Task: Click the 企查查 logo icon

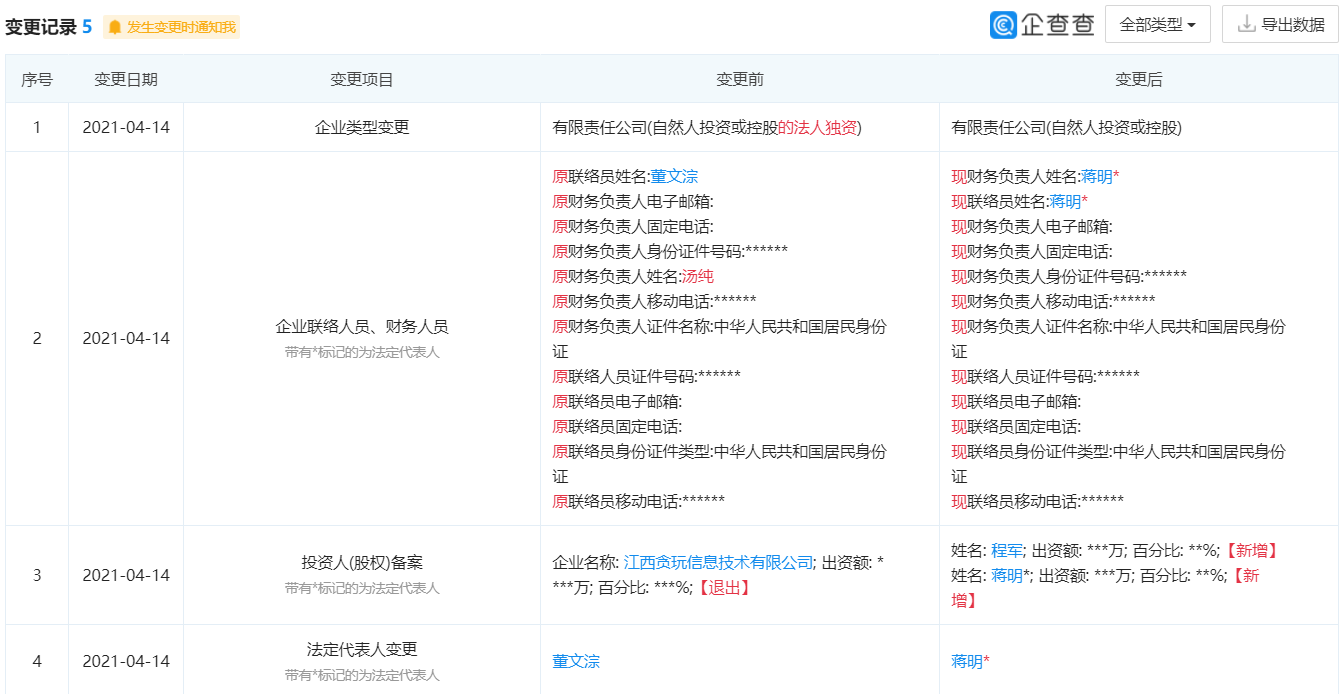Action: coord(1003,25)
